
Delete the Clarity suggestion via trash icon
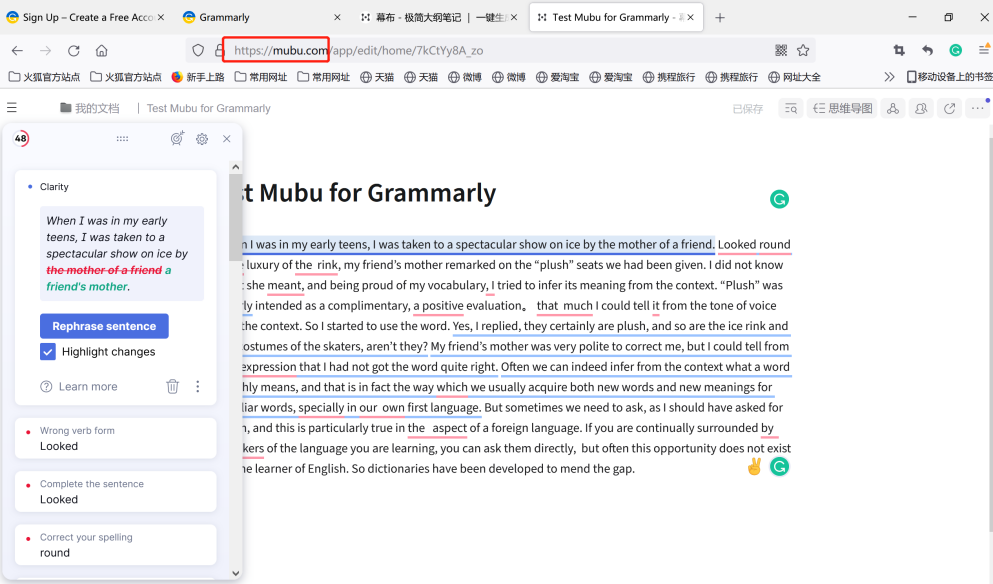(172, 386)
